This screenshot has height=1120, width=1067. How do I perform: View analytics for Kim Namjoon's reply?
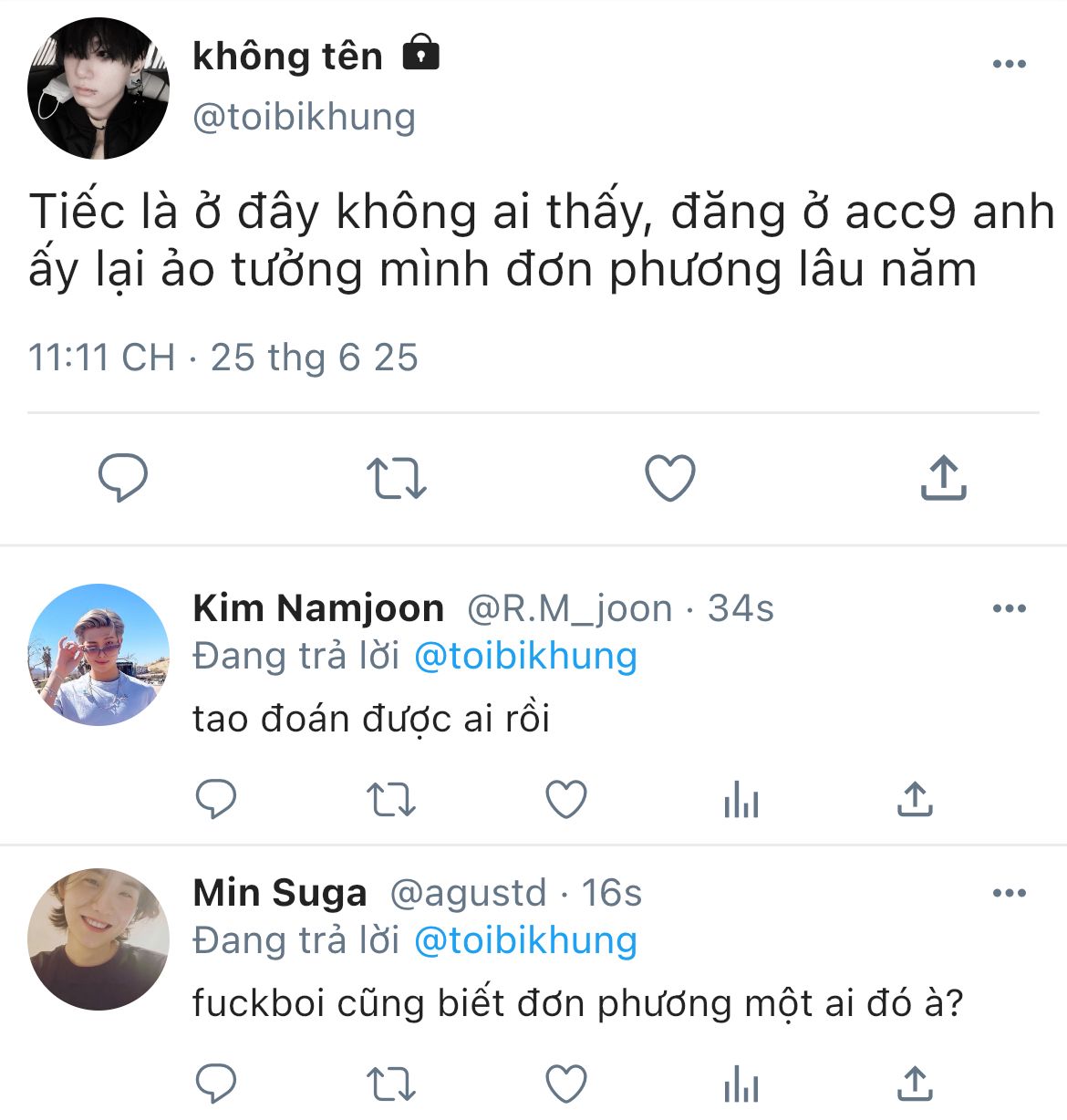click(x=741, y=800)
